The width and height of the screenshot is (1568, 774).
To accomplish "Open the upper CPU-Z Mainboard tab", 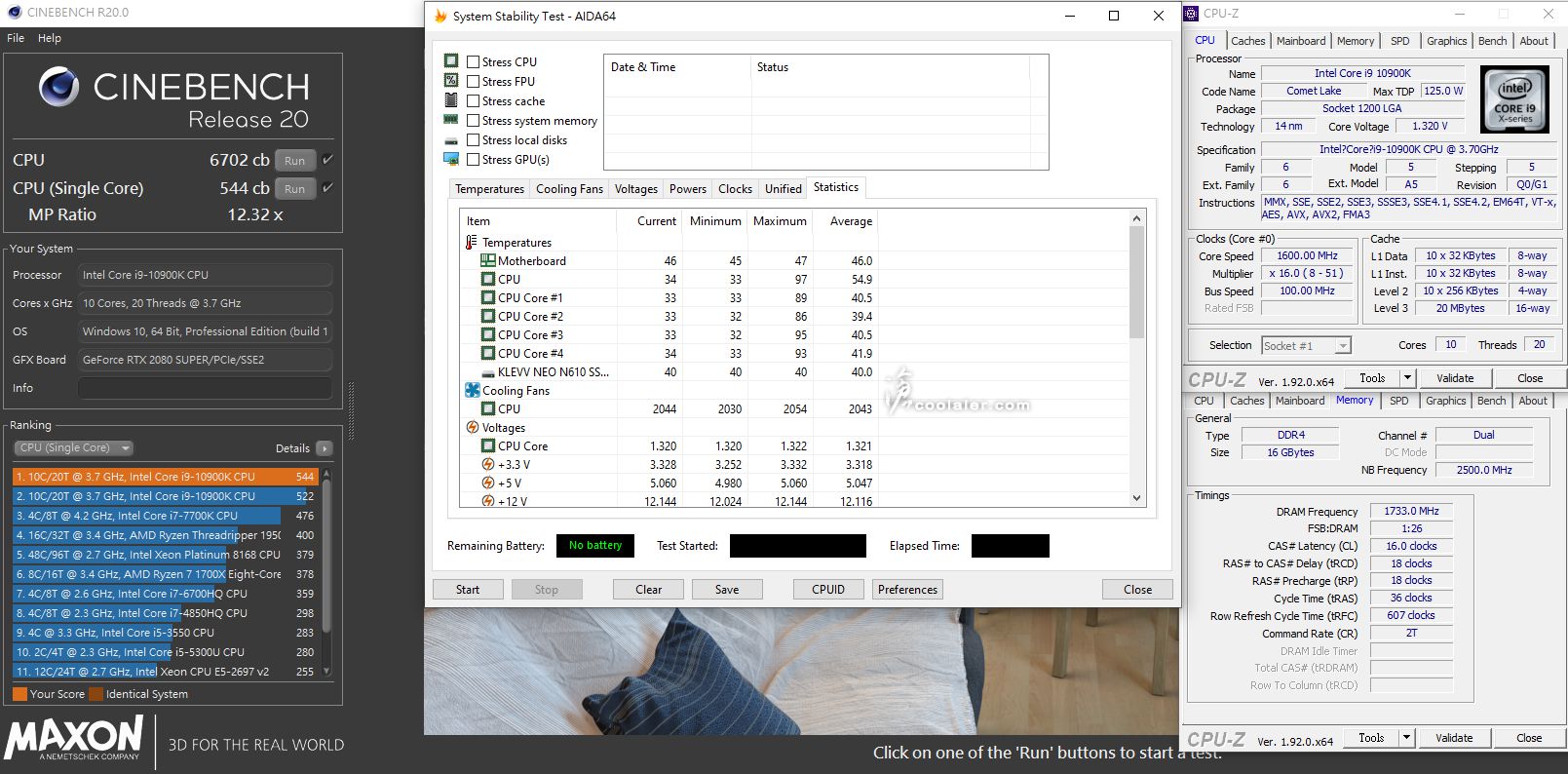I will coord(1301,41).
